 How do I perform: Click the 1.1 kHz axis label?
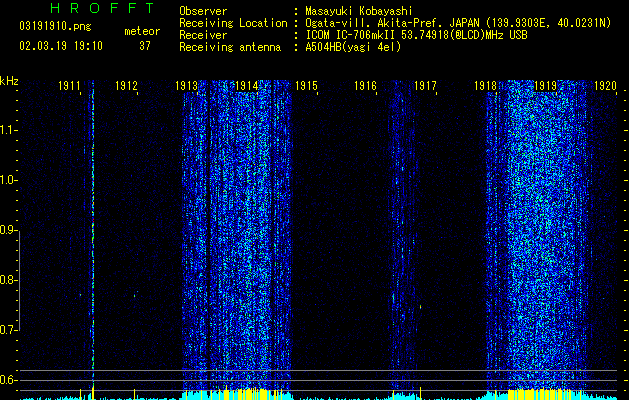tap(8, 130)
